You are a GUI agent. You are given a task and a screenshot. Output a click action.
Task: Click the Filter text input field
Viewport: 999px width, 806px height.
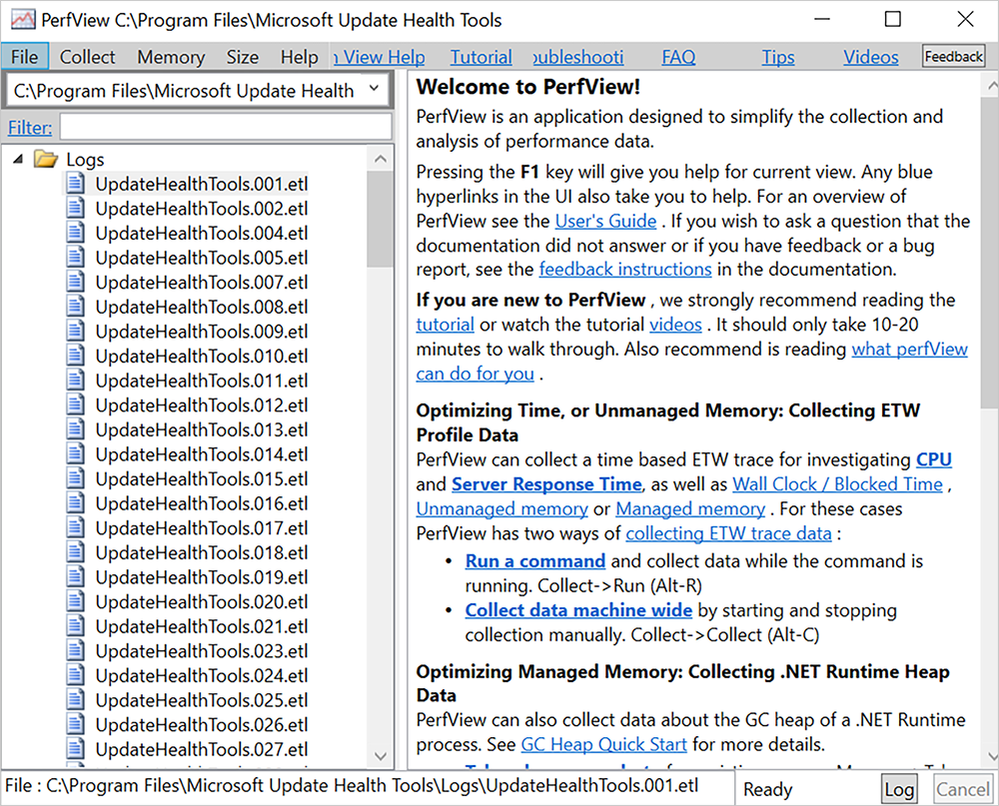pyautogui.click(x=226, y=127)
